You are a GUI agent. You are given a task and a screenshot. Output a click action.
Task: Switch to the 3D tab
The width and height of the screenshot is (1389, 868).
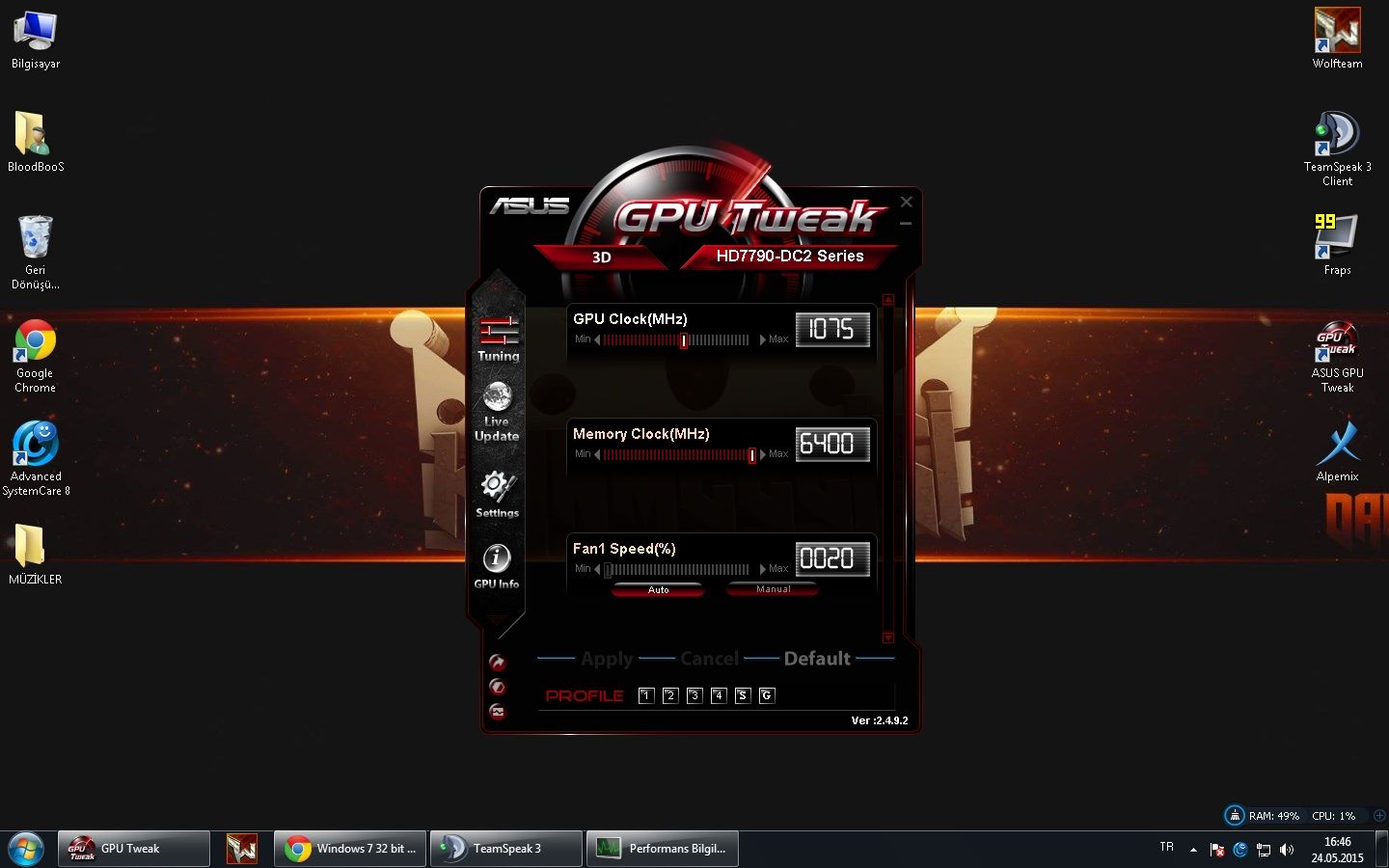pos(601,258)
